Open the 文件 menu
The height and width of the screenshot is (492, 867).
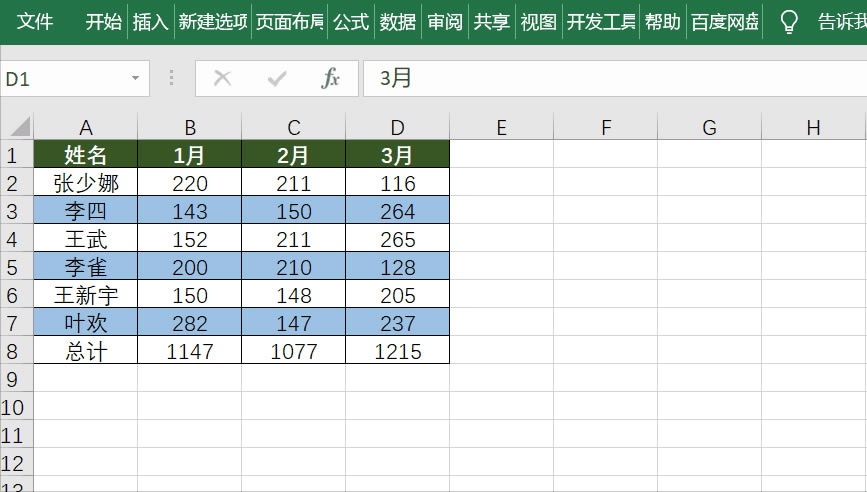click(34, 22)
